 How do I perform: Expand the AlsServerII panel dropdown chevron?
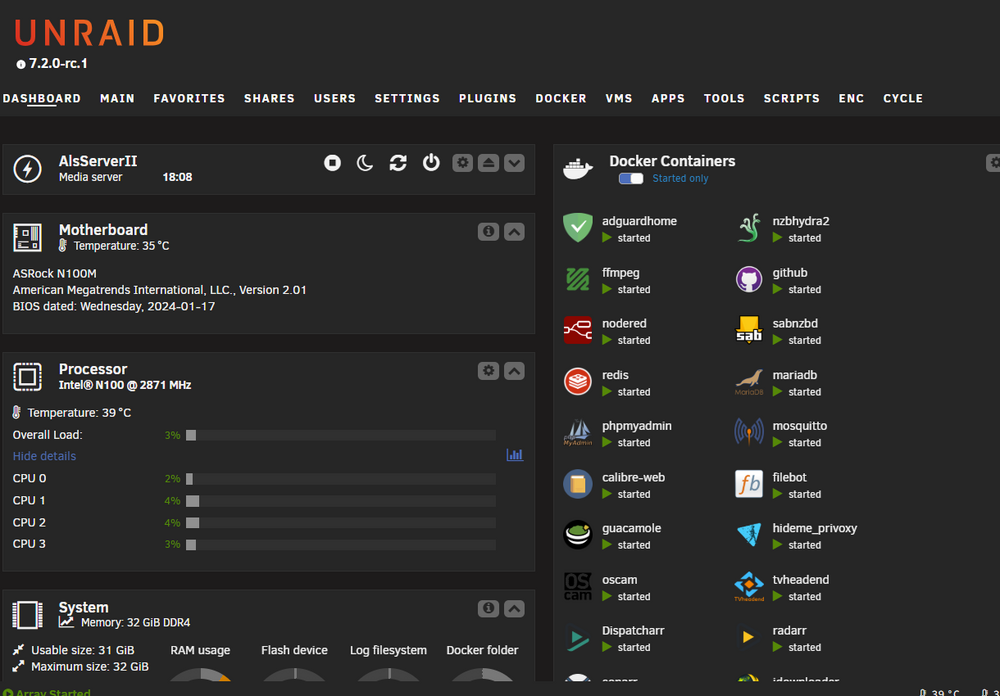[x=514, y=163]
